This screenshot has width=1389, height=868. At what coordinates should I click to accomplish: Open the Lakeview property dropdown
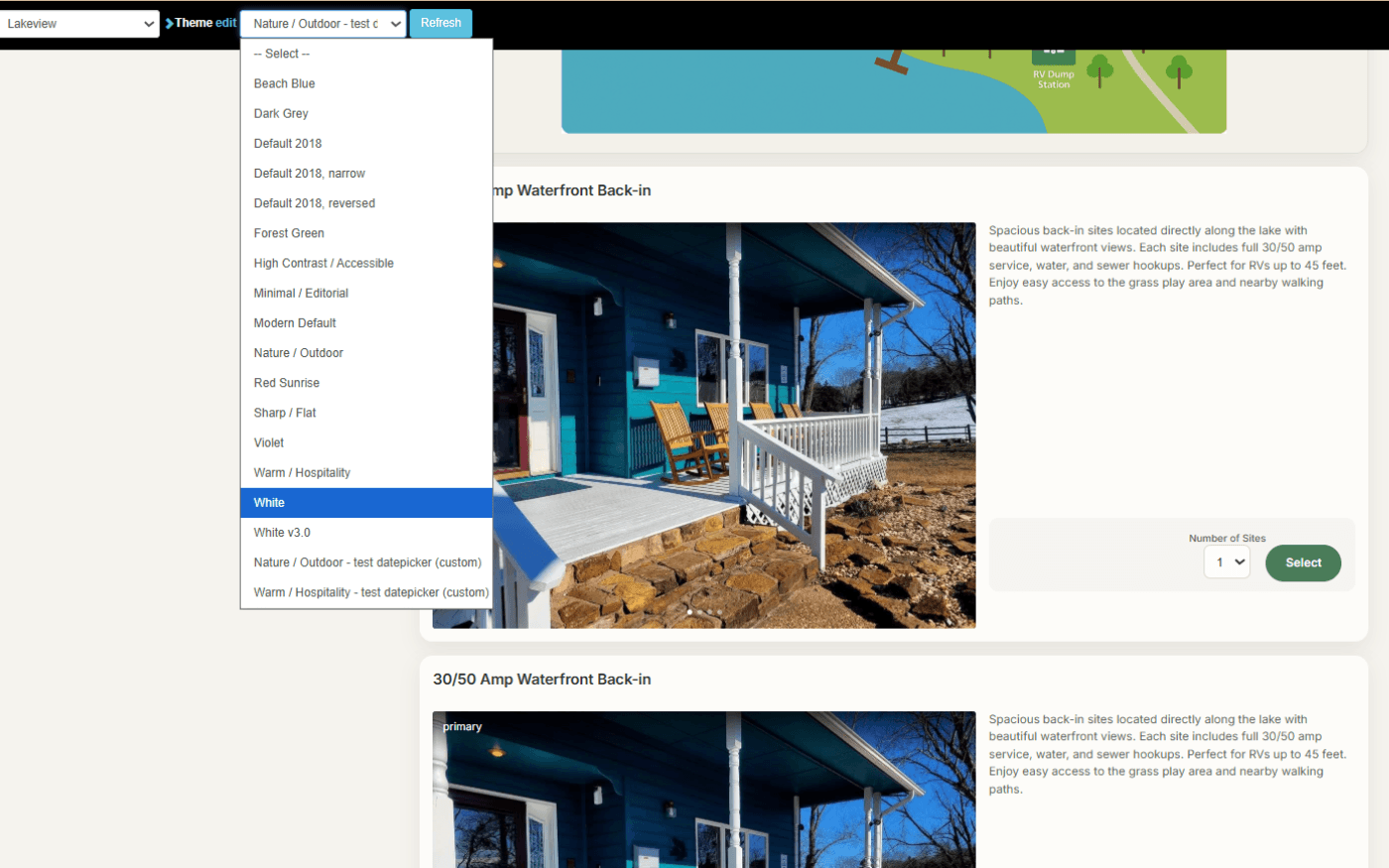coord(79,23)
